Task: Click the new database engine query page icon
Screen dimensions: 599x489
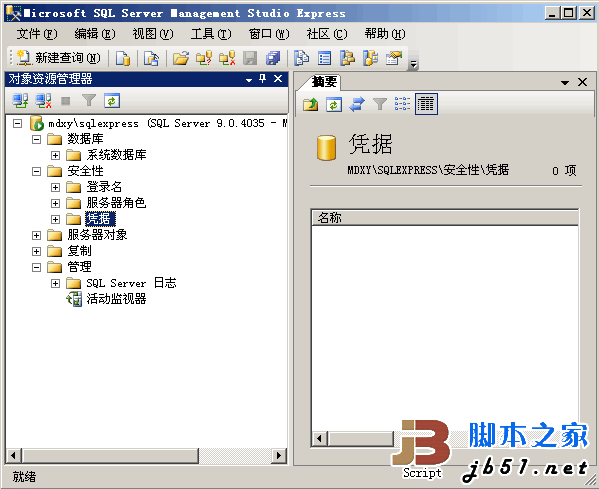Action: tap(123, 58)
